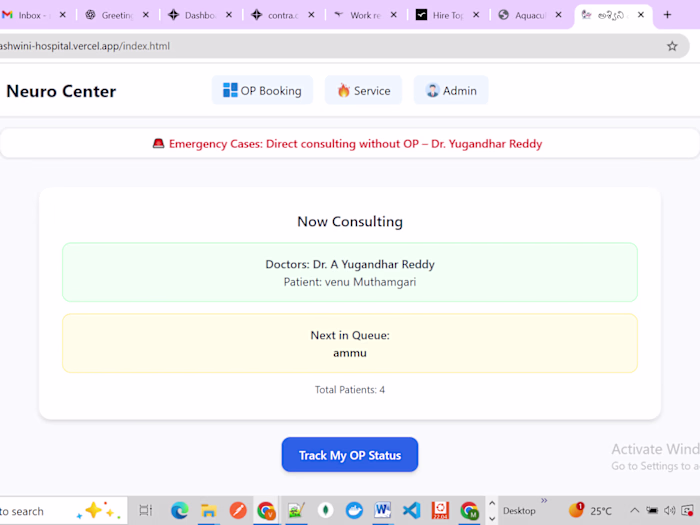Click the 'Total Patients: 4' text
The image size is (700, 525).
coord(350,390)
